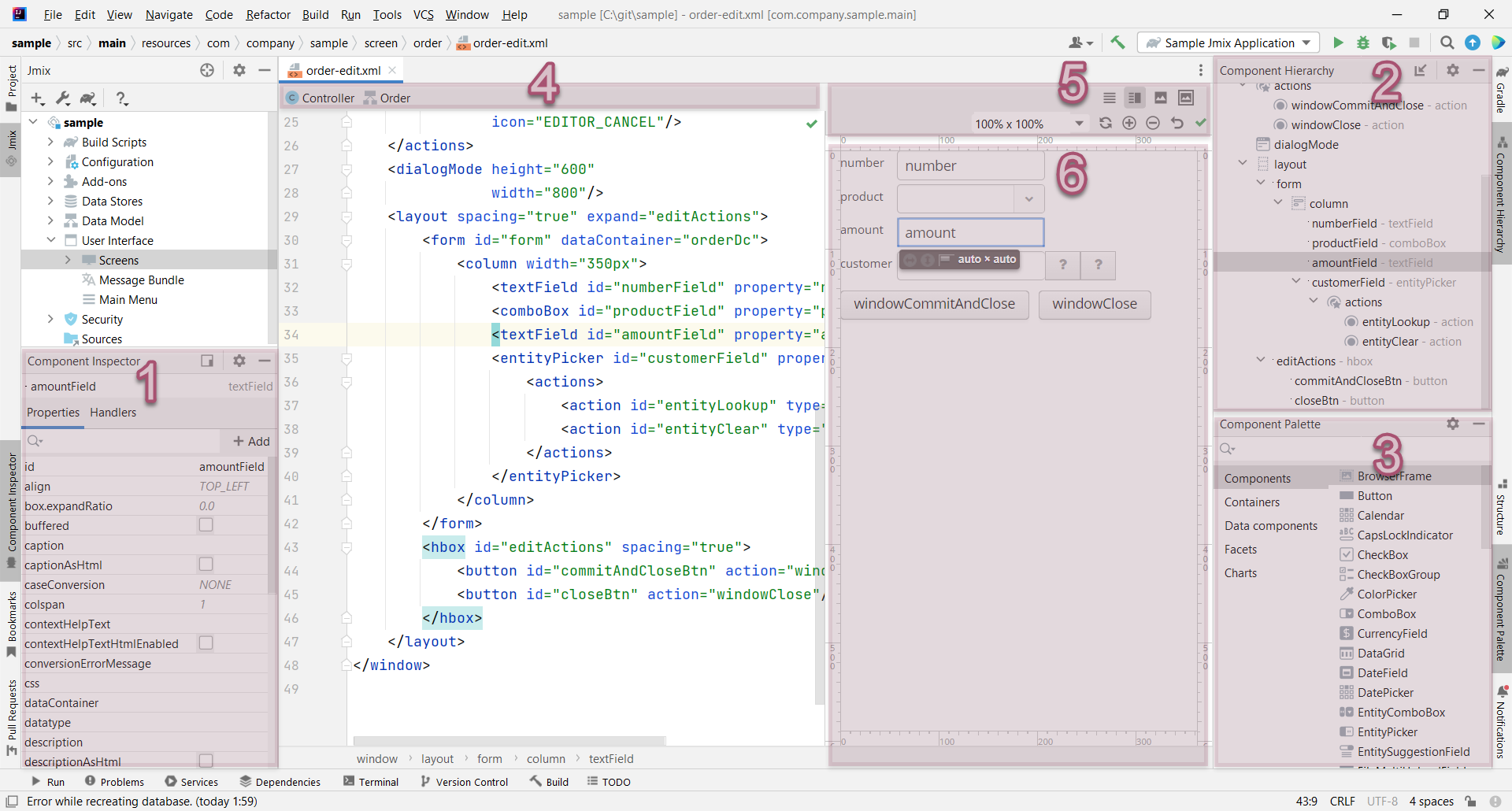Image resolution: width=1512 pixels, height=811 pixels.
Task: Click the Build hammer icon
Action: click(1117, 43)
